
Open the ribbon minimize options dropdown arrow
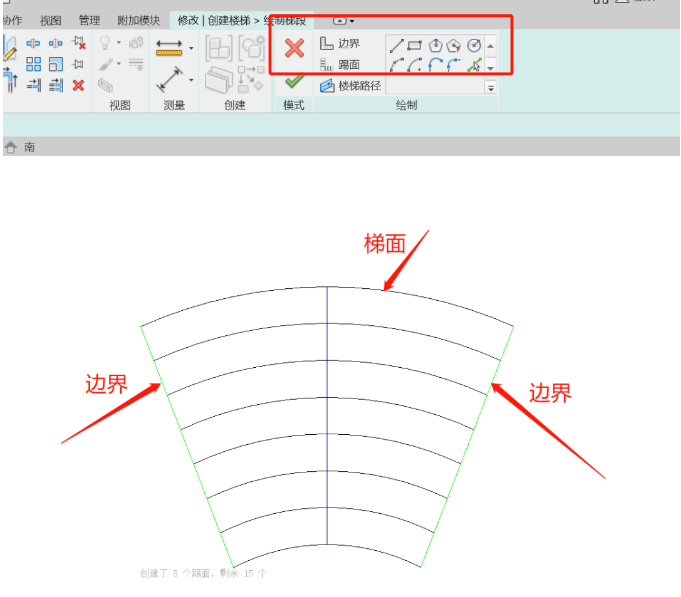coord(352,21)
